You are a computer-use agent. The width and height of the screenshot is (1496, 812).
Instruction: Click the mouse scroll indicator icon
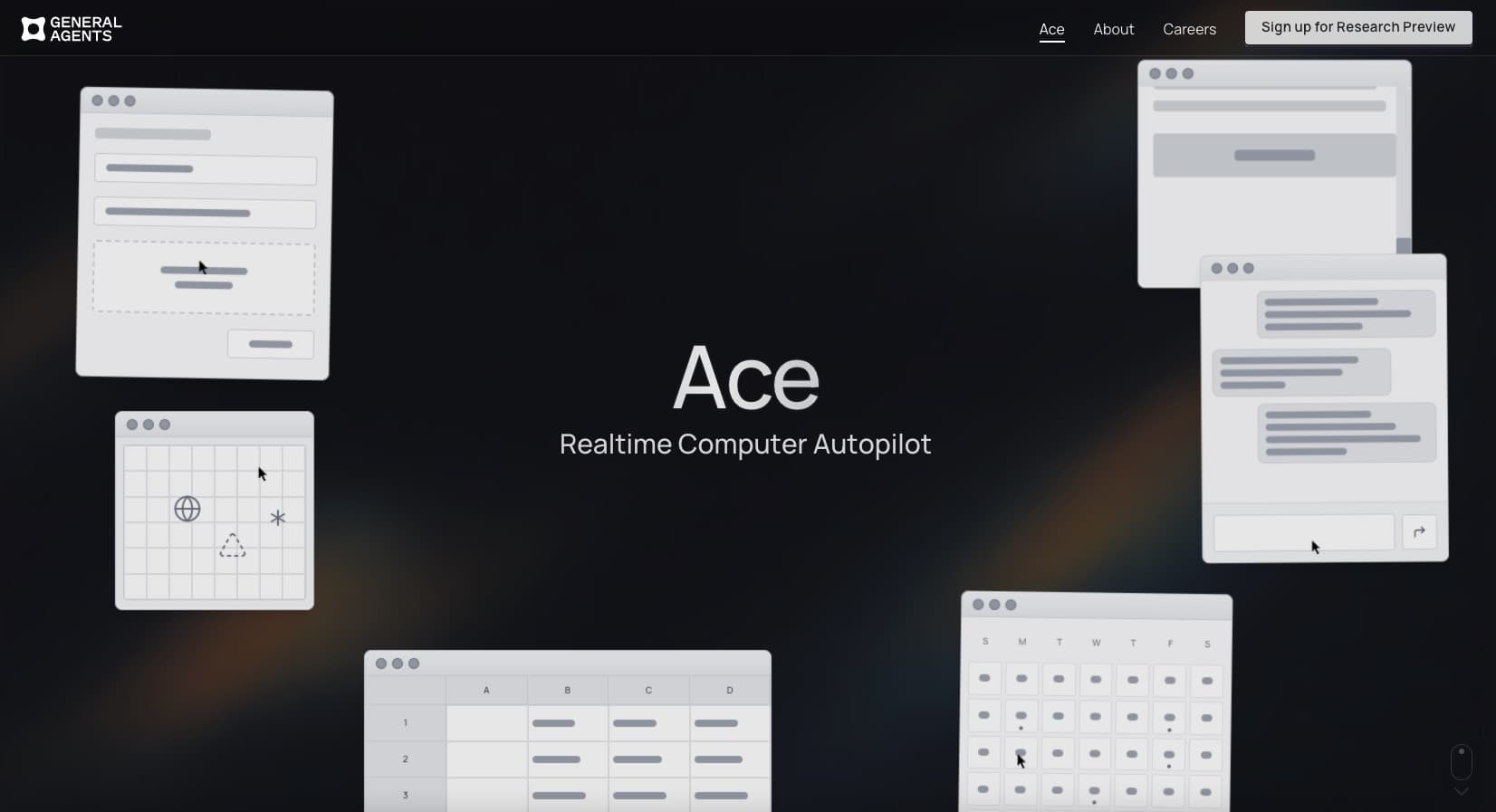1461,762
